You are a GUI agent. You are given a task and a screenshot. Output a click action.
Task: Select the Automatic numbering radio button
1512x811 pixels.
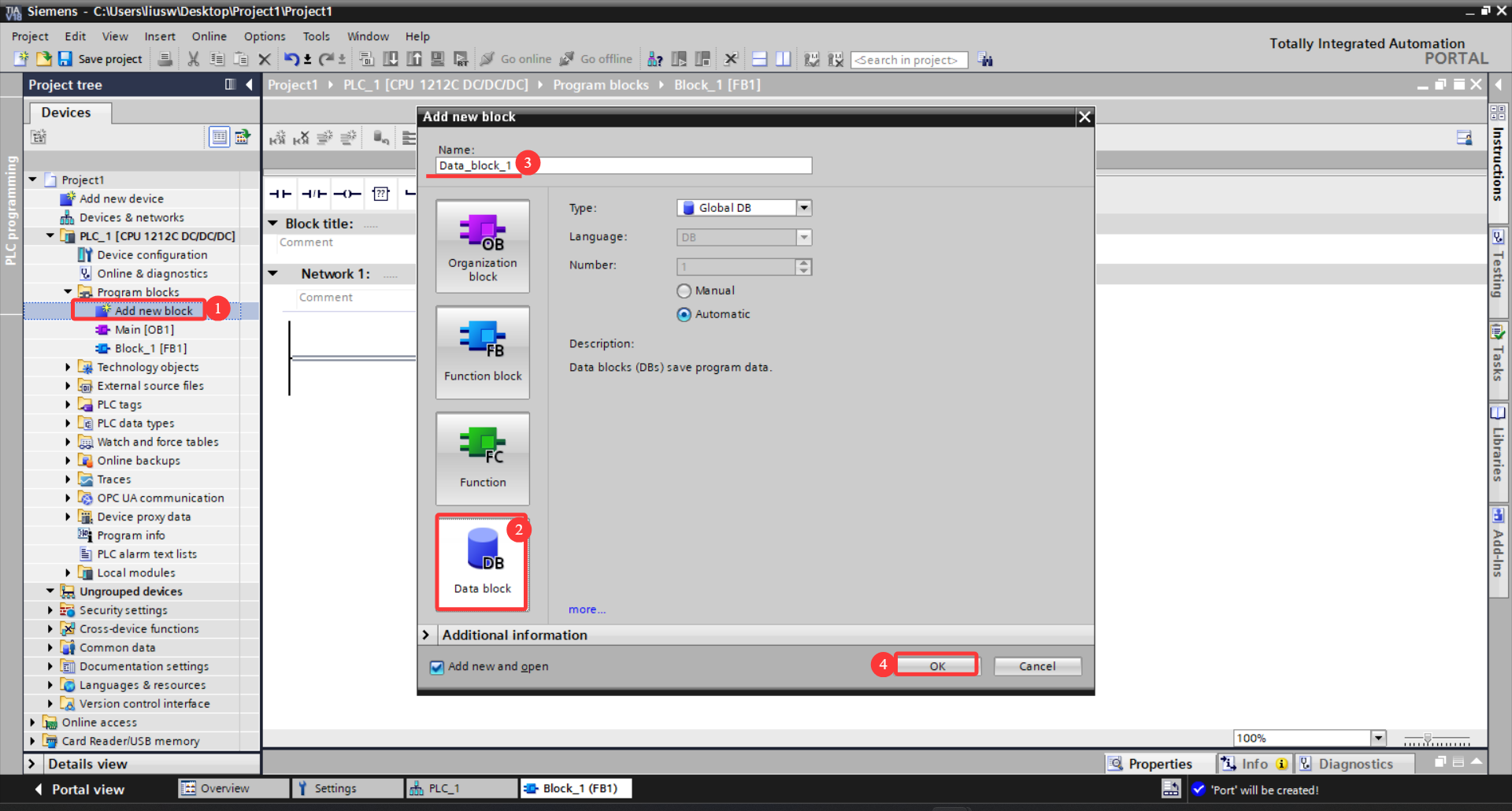point(684,314)
